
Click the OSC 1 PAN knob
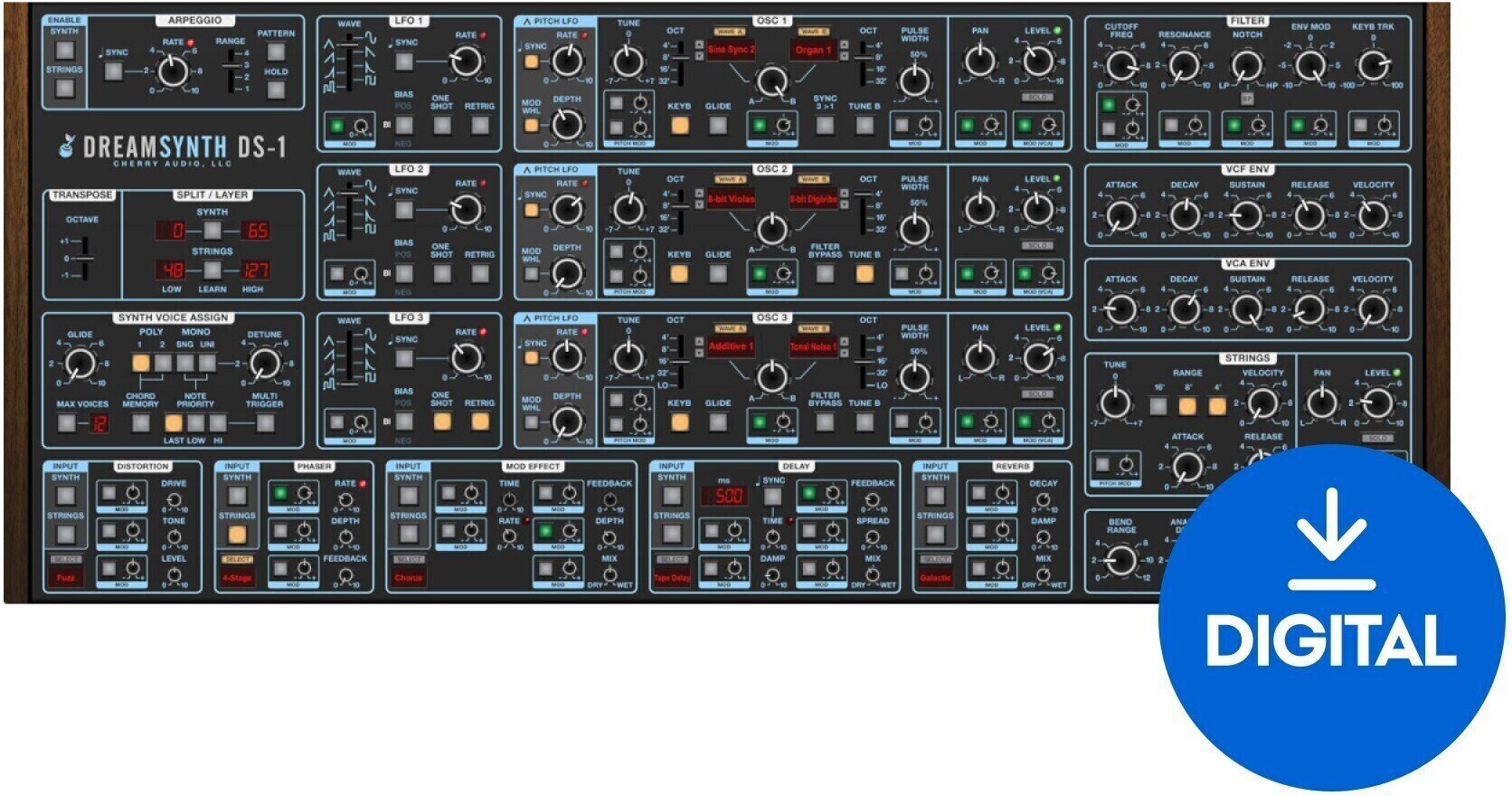pyautogui.click(x=980, y=62)
